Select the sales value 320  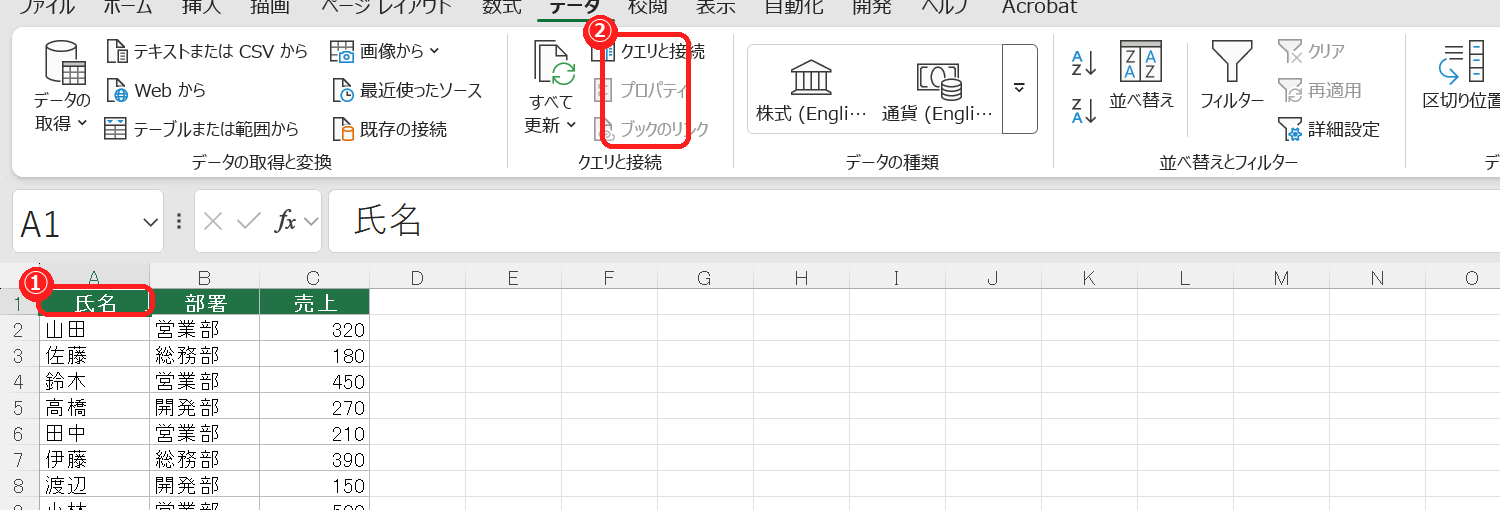pos(314,329)
